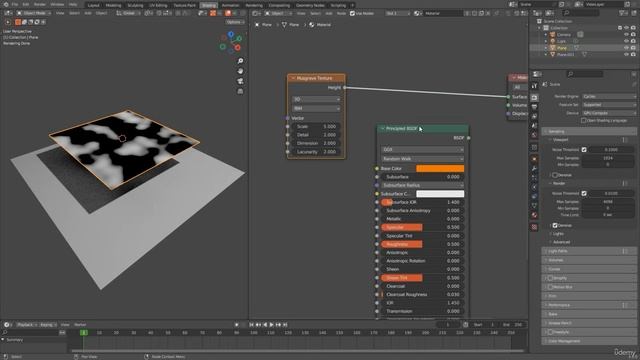The image size is (640, 360).
Task: Jump to the timeline start frame
Action: coord(251,325)
